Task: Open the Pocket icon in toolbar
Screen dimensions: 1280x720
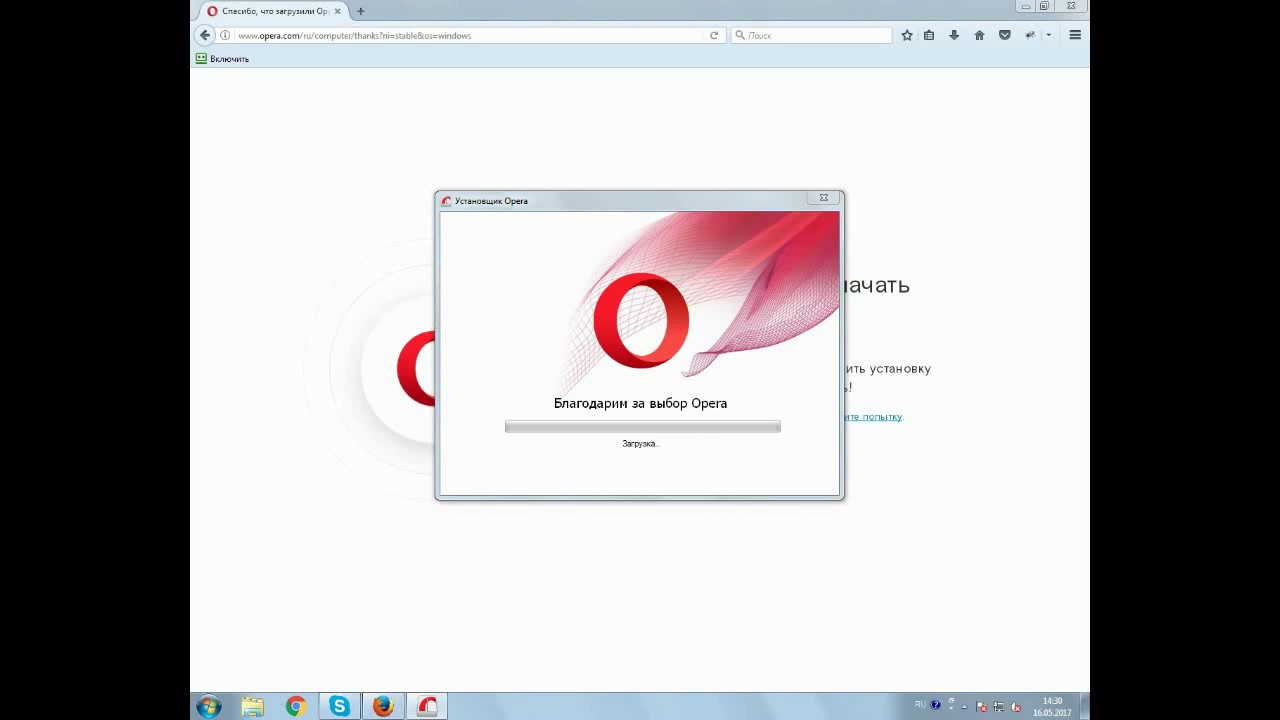Action: click(x=1005, y=35)
